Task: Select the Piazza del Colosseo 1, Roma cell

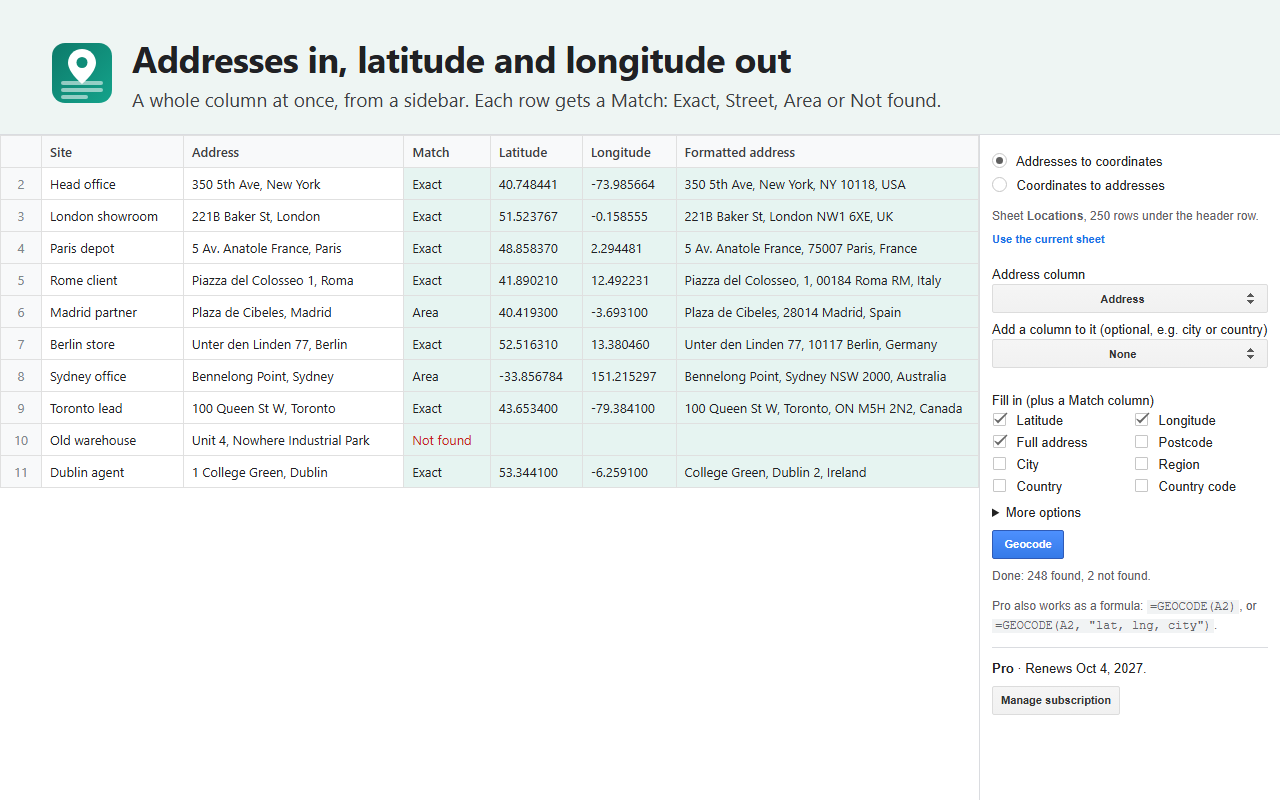Action: 293,280
